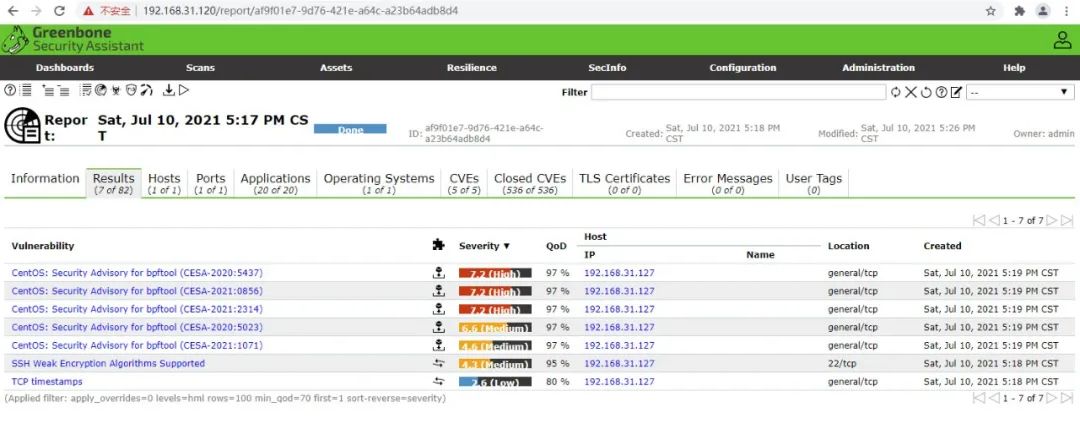Screen dimensions: 1080x429
Task: Switch to the User Tags tab
Action: pyautogui.click(x=813, y=183)
